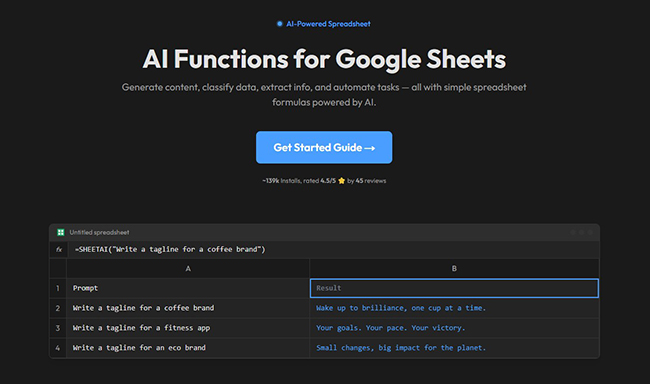Click the SHEETAI formula in the formula bar

170,249
